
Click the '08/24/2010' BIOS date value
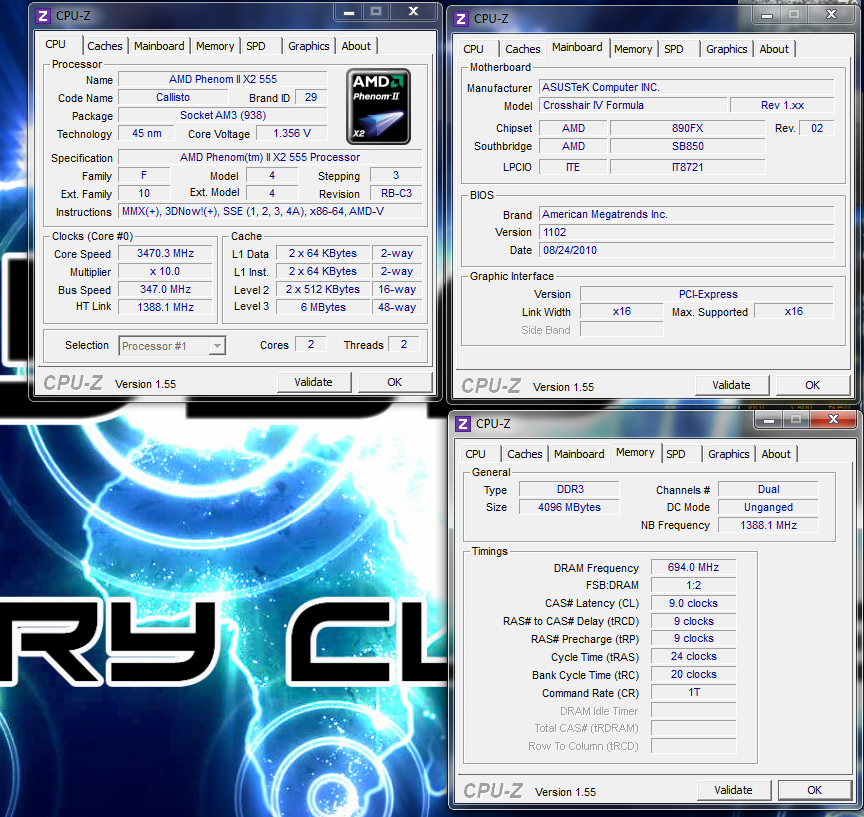coord(687,251)
